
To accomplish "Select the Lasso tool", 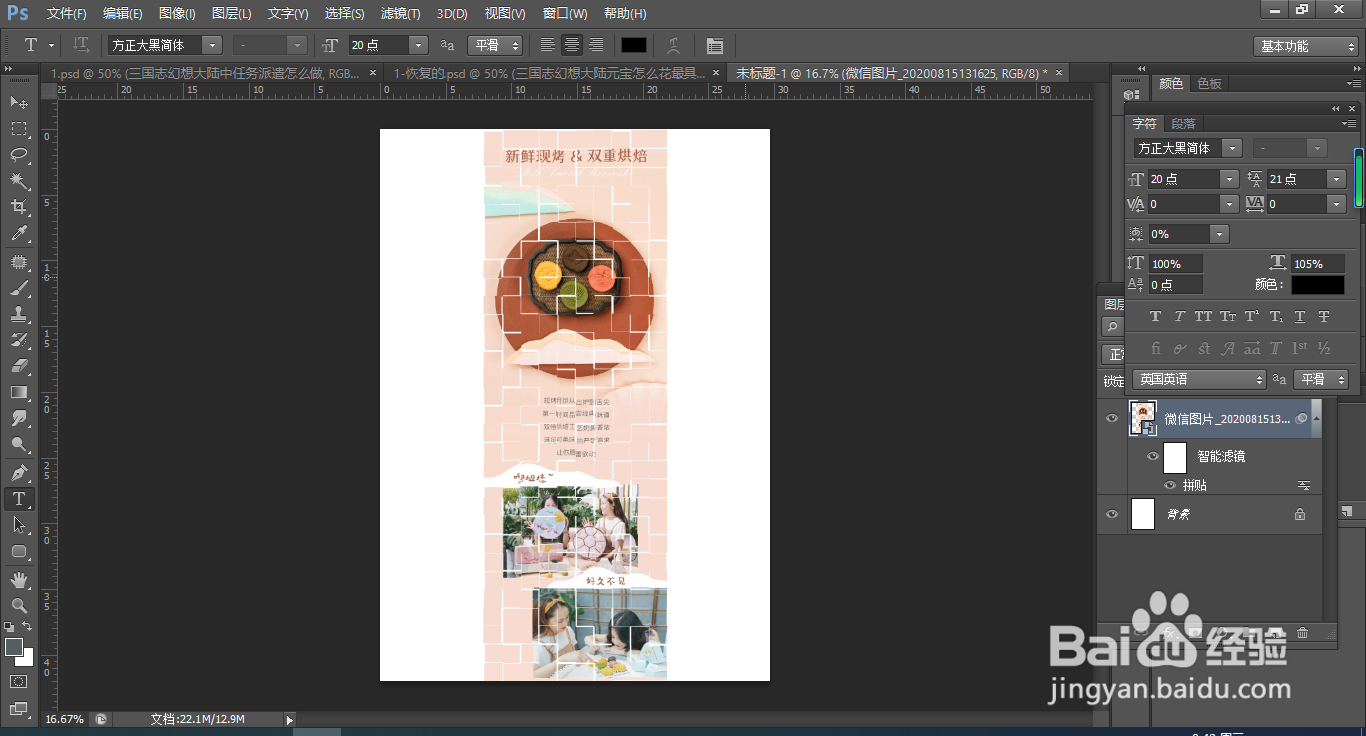I will click(19, 154).
